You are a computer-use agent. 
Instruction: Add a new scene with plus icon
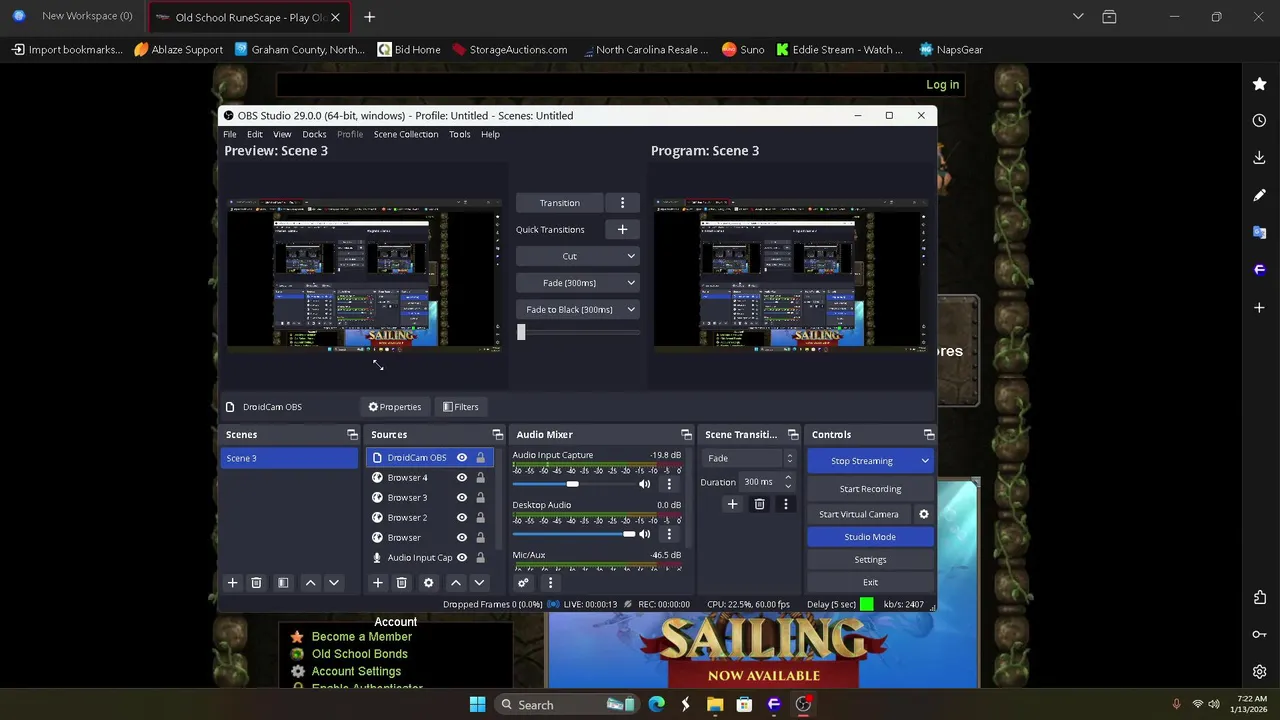232,583
